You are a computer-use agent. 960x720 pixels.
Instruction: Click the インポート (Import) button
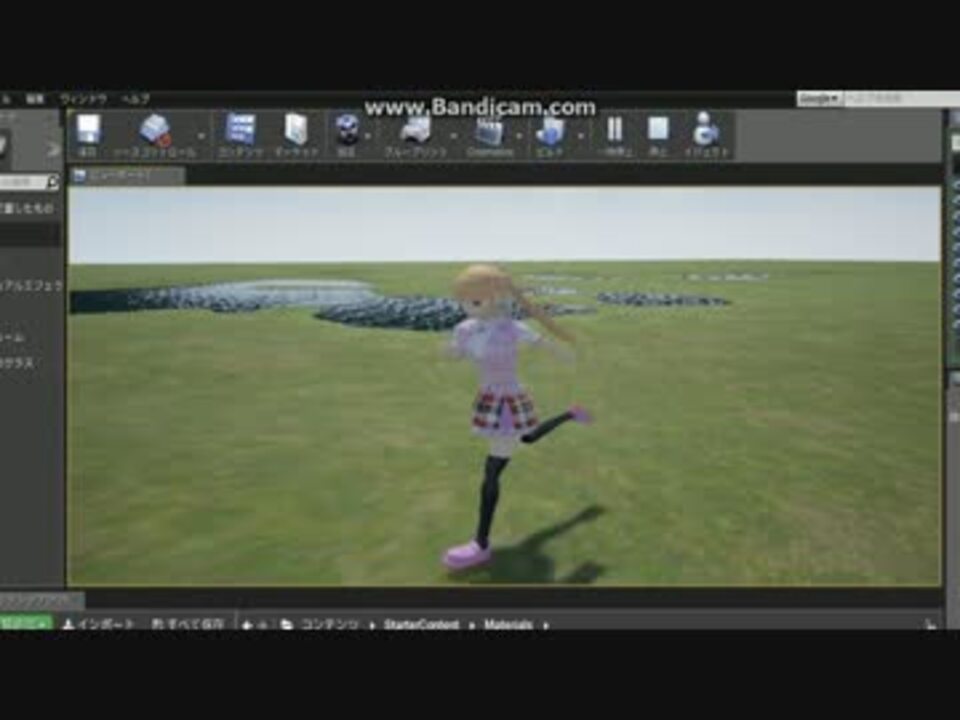pos(99,624)
